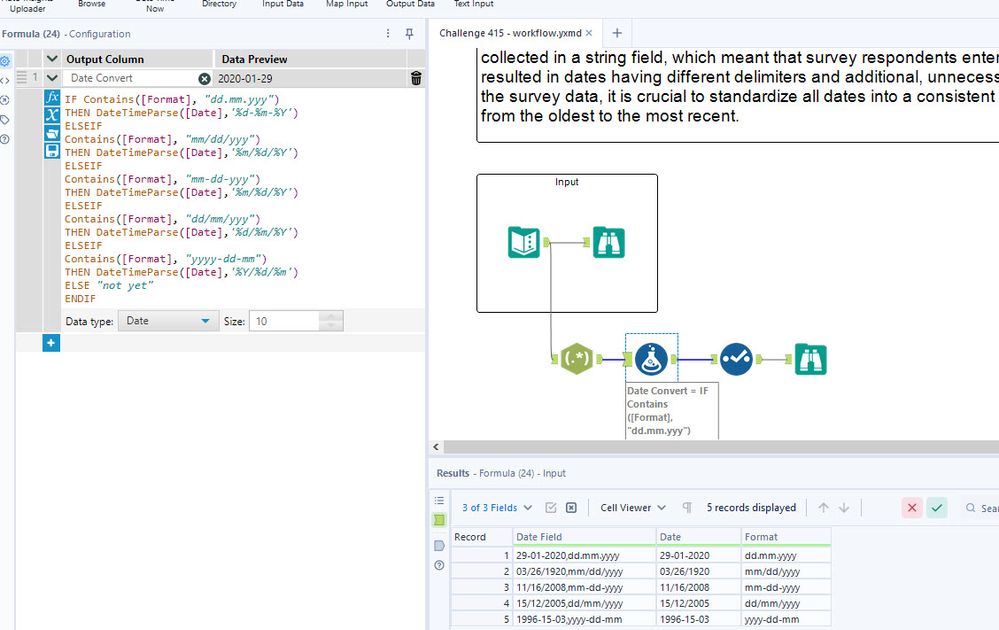999x630 pixels.
Task: Click the results Search box
Action: coord(980,508)
